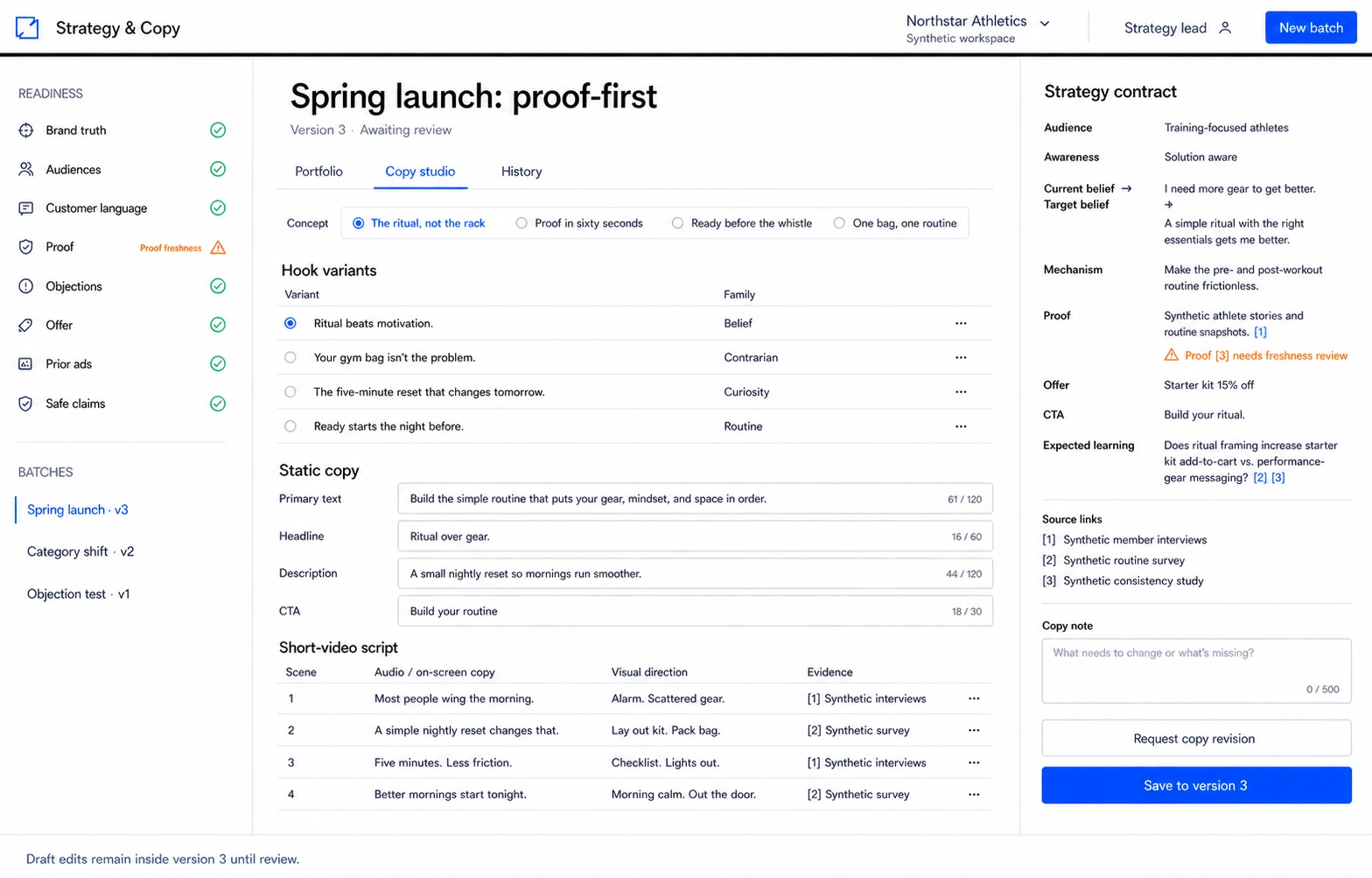
Task: Select hook 'The five-minute reset that changes tomorrow.'
Action: (x=290, y=392)
